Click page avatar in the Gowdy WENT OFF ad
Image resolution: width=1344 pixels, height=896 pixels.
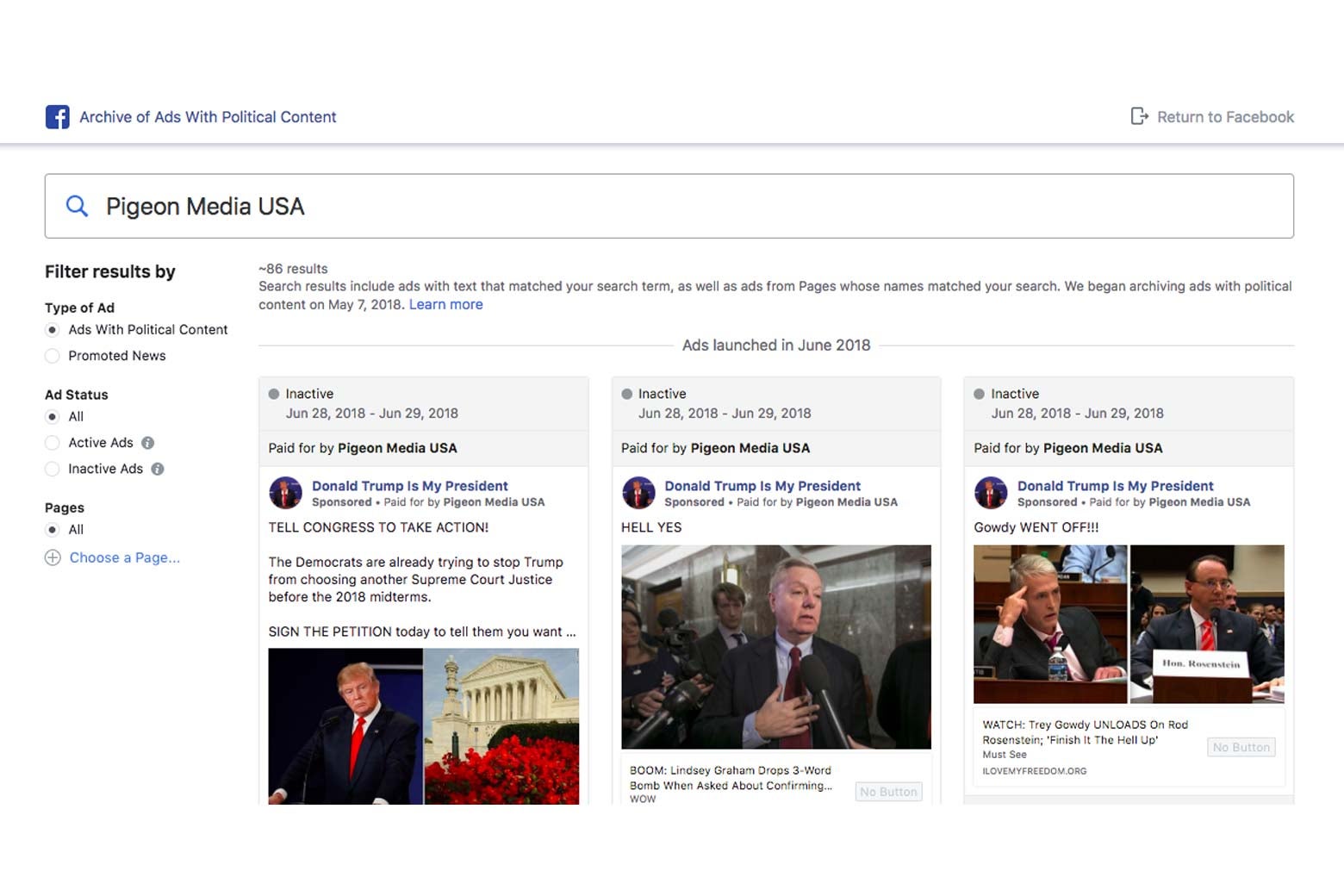coord(991,493)
